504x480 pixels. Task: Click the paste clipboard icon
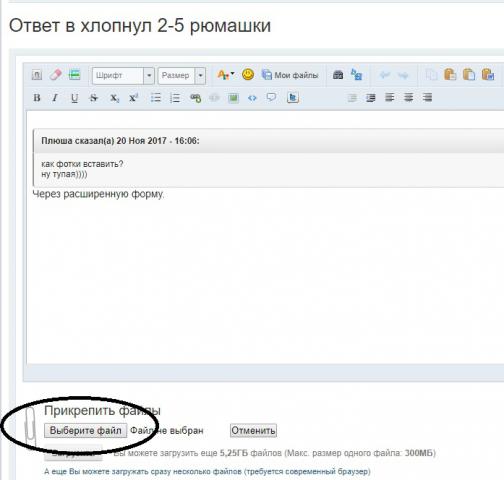(450, 75)
